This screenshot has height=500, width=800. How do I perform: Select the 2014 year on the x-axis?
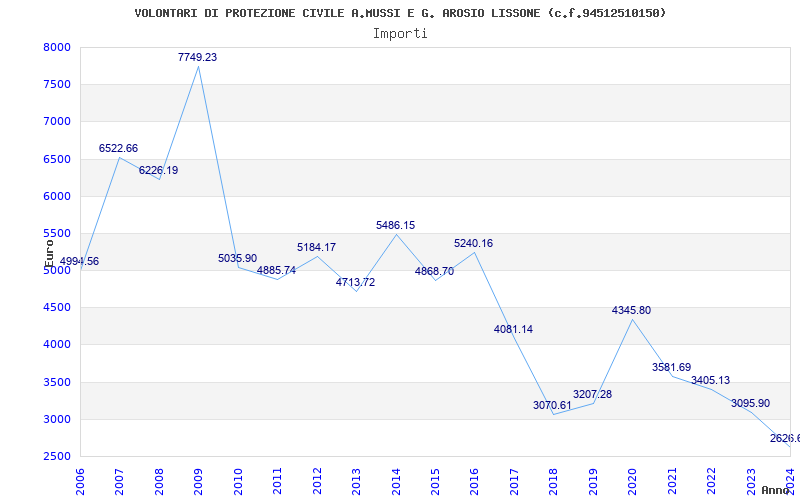(x=396, y=481)
